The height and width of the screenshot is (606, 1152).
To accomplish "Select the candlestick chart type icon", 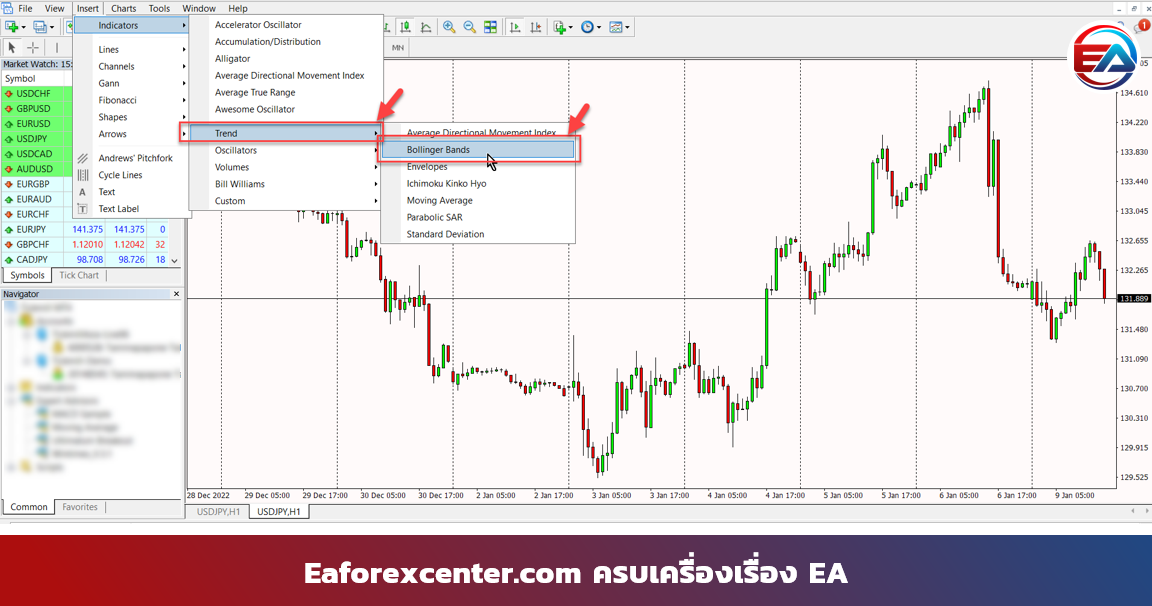I will pos(406,27).
